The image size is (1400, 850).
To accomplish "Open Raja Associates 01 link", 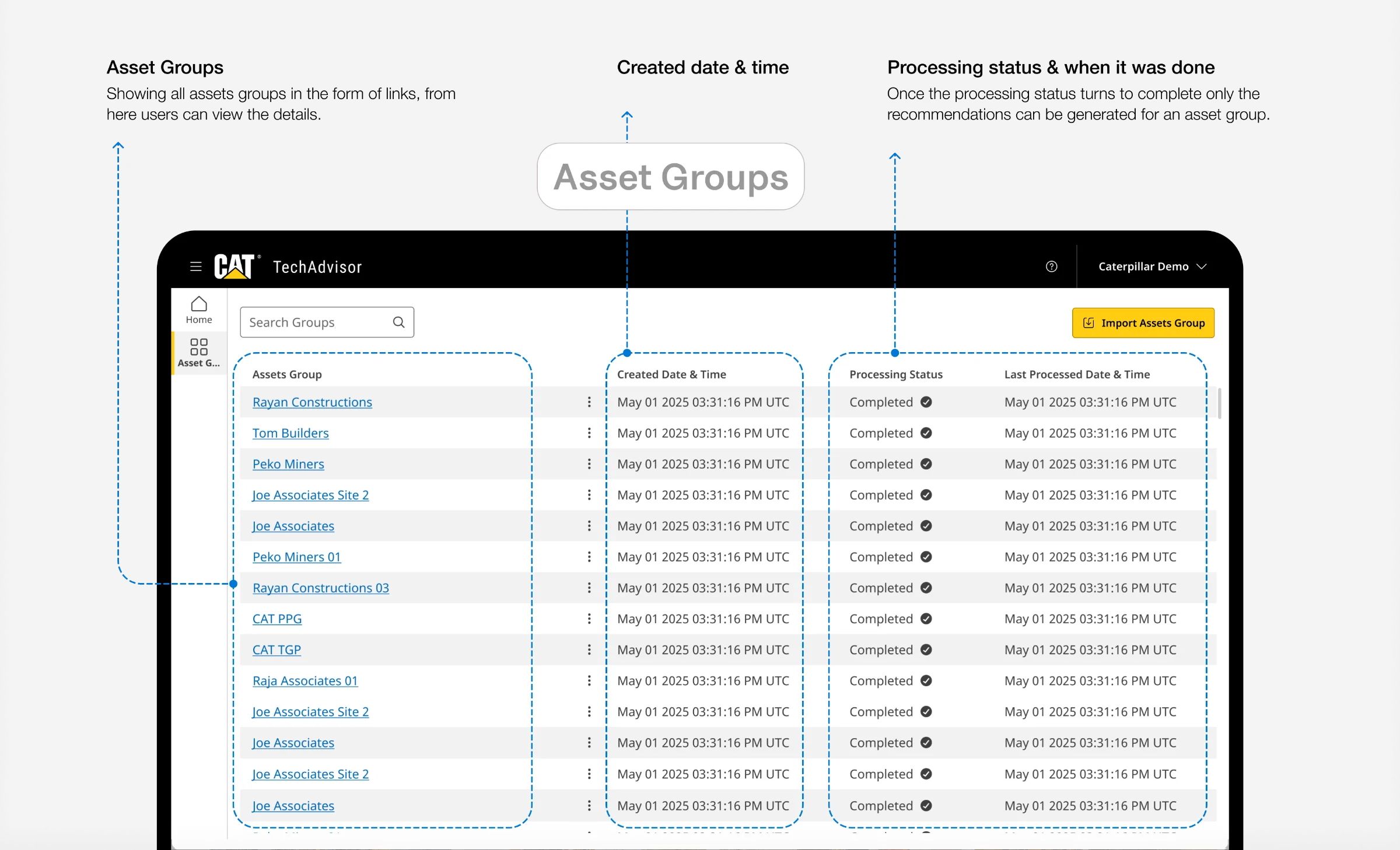I will pos(305,680).
